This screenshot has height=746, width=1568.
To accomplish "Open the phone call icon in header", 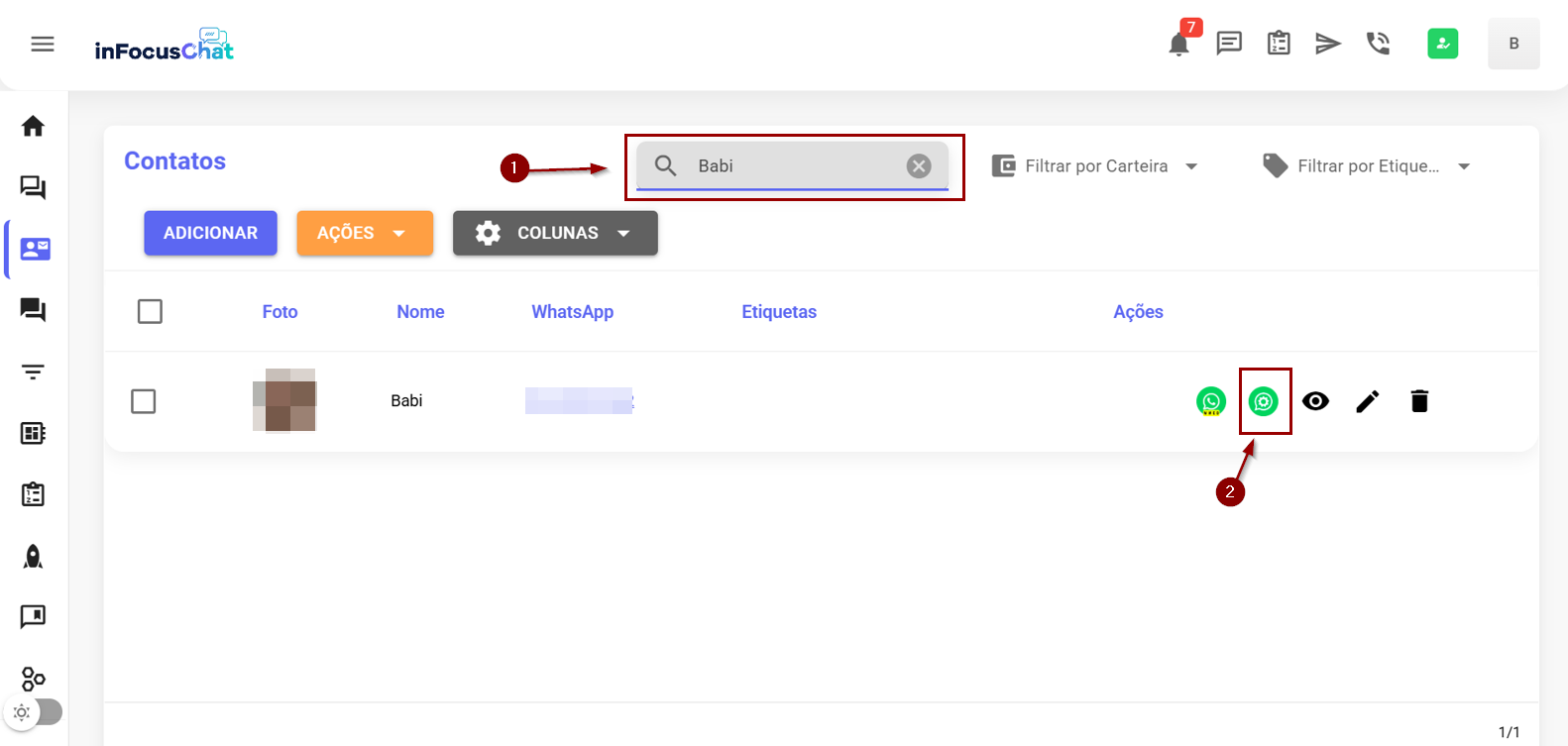I will pos(1378,44).
